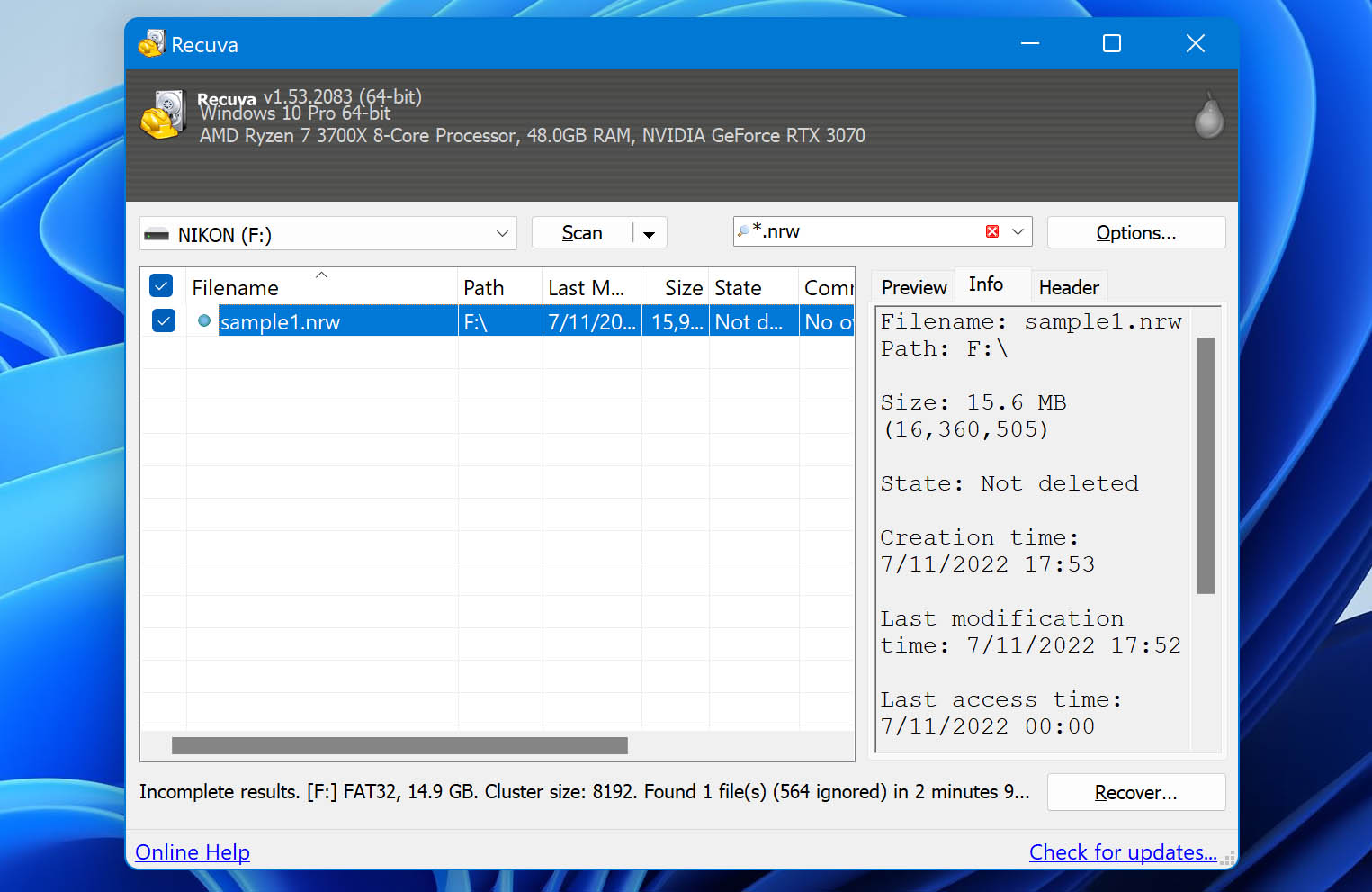Click the 7/11/20... date cell
This screenshot has height=892, width=1372.
click(x=592, y=321)
